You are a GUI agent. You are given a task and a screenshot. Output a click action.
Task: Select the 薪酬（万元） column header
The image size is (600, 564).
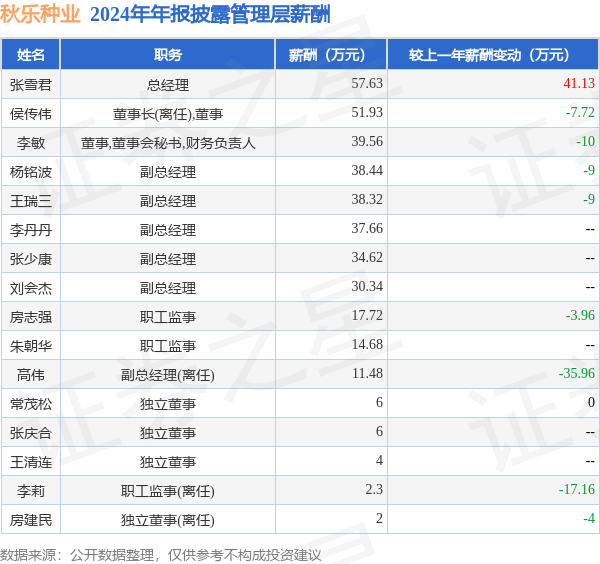pos(330,55)
